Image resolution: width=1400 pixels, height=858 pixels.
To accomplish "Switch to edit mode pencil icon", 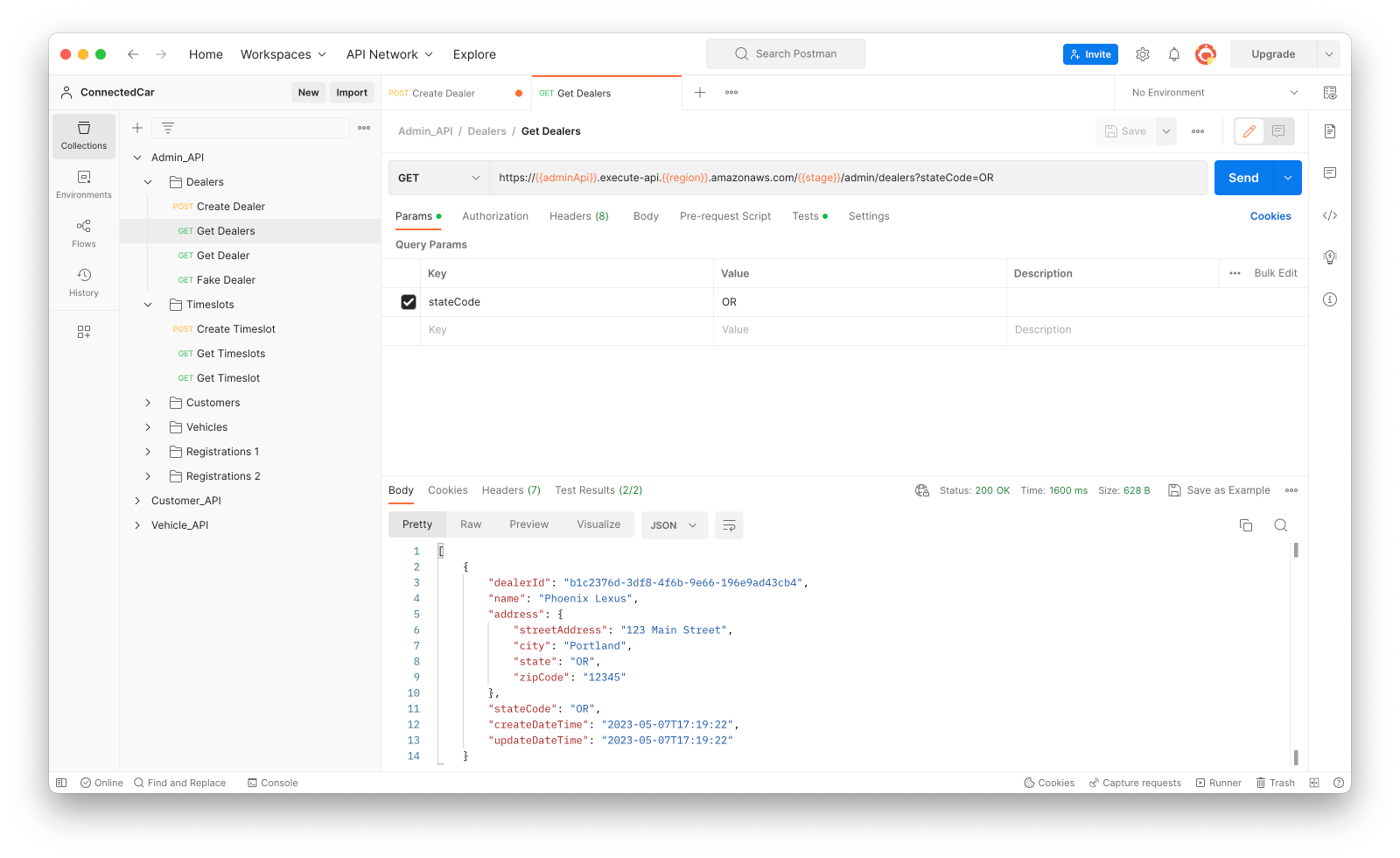I will [1249, 131].
